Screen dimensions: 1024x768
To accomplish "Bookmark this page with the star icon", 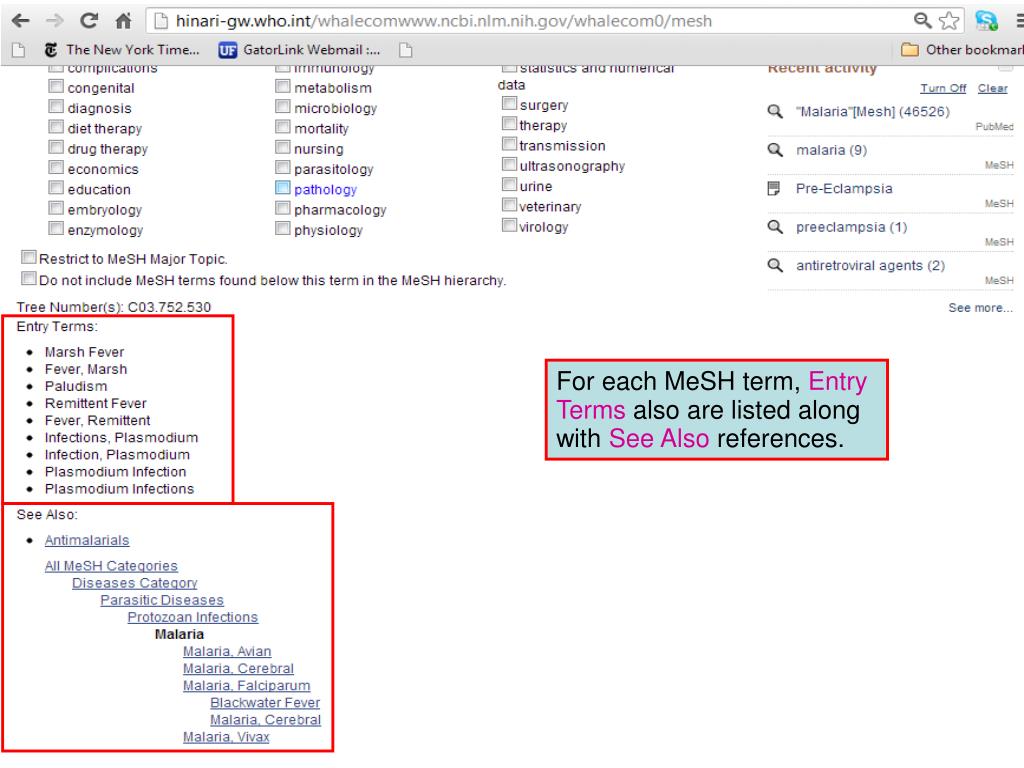I will 949,21.
